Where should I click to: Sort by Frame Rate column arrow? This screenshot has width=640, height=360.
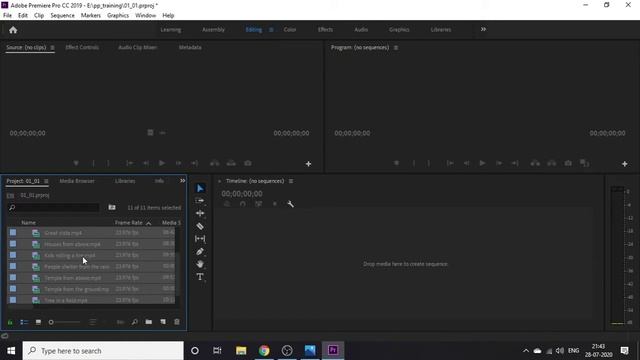tap(149, 223)
